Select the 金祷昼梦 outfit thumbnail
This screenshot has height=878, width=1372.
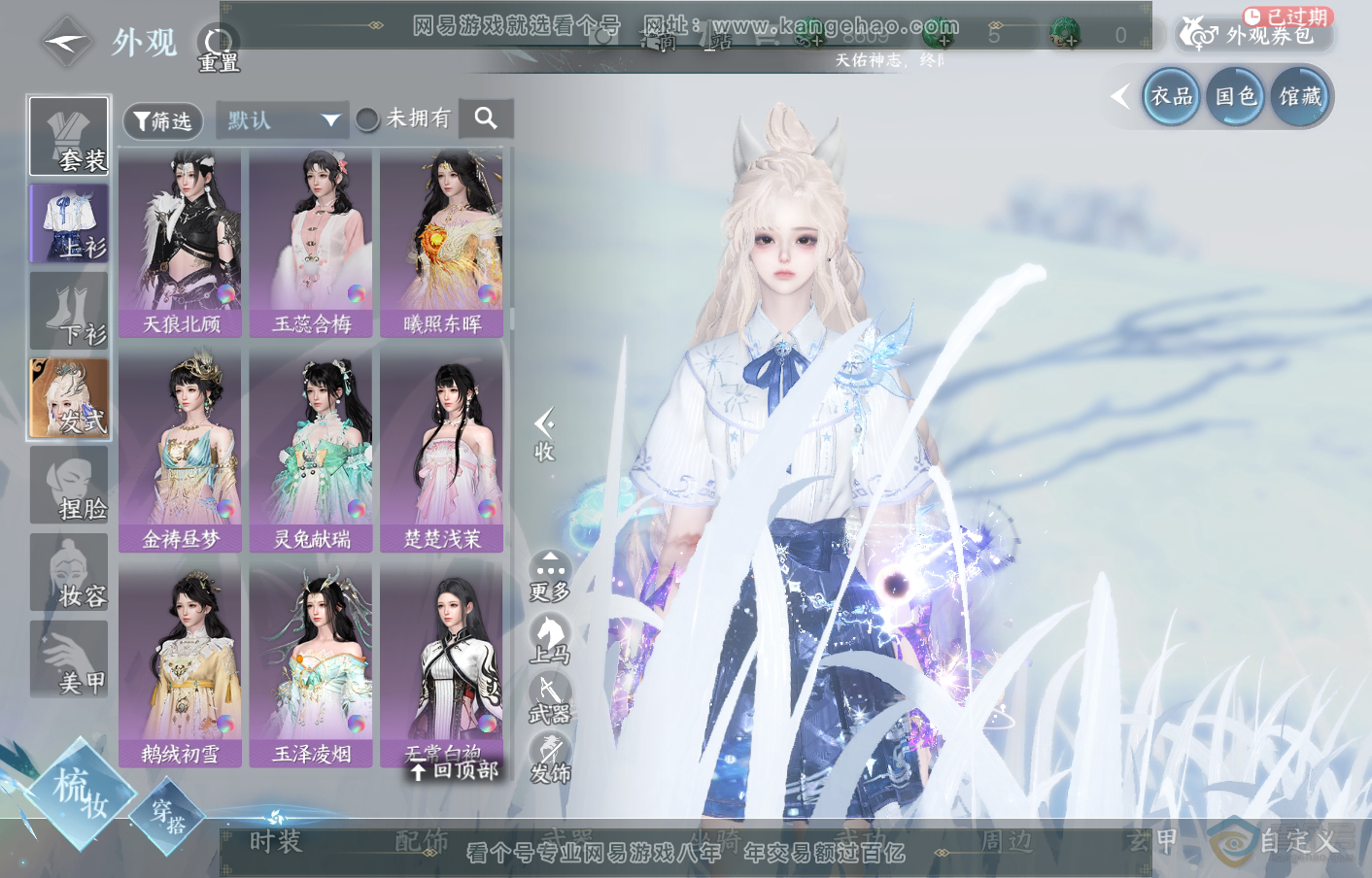(181, 452)
